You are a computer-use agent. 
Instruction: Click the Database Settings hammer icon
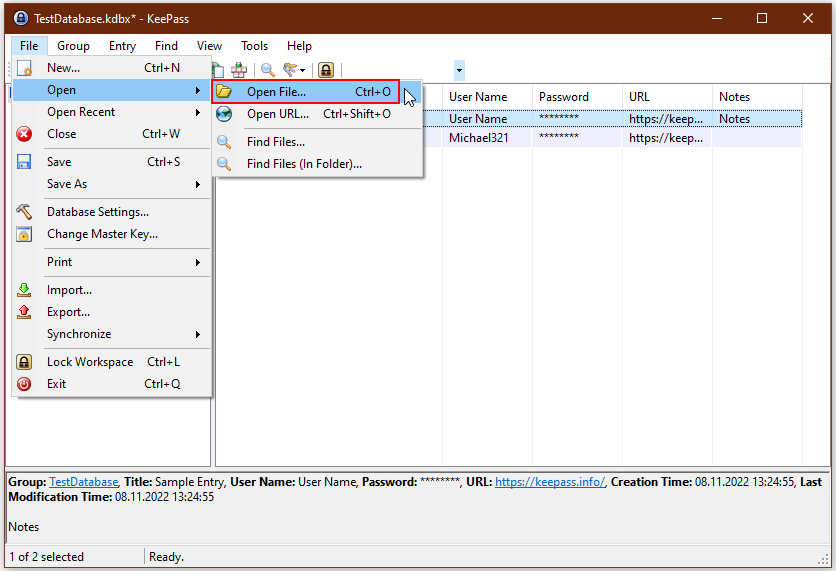pos(24,212)
